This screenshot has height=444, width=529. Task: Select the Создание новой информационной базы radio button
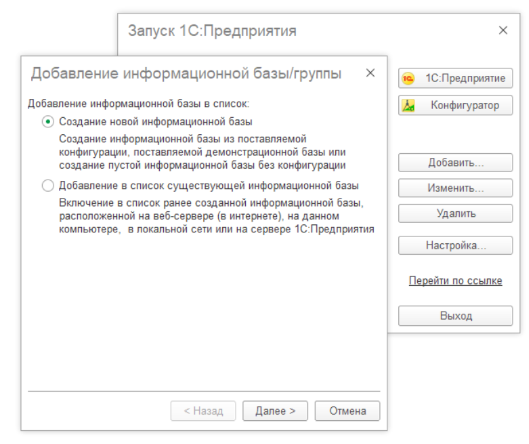click(48, 121)
